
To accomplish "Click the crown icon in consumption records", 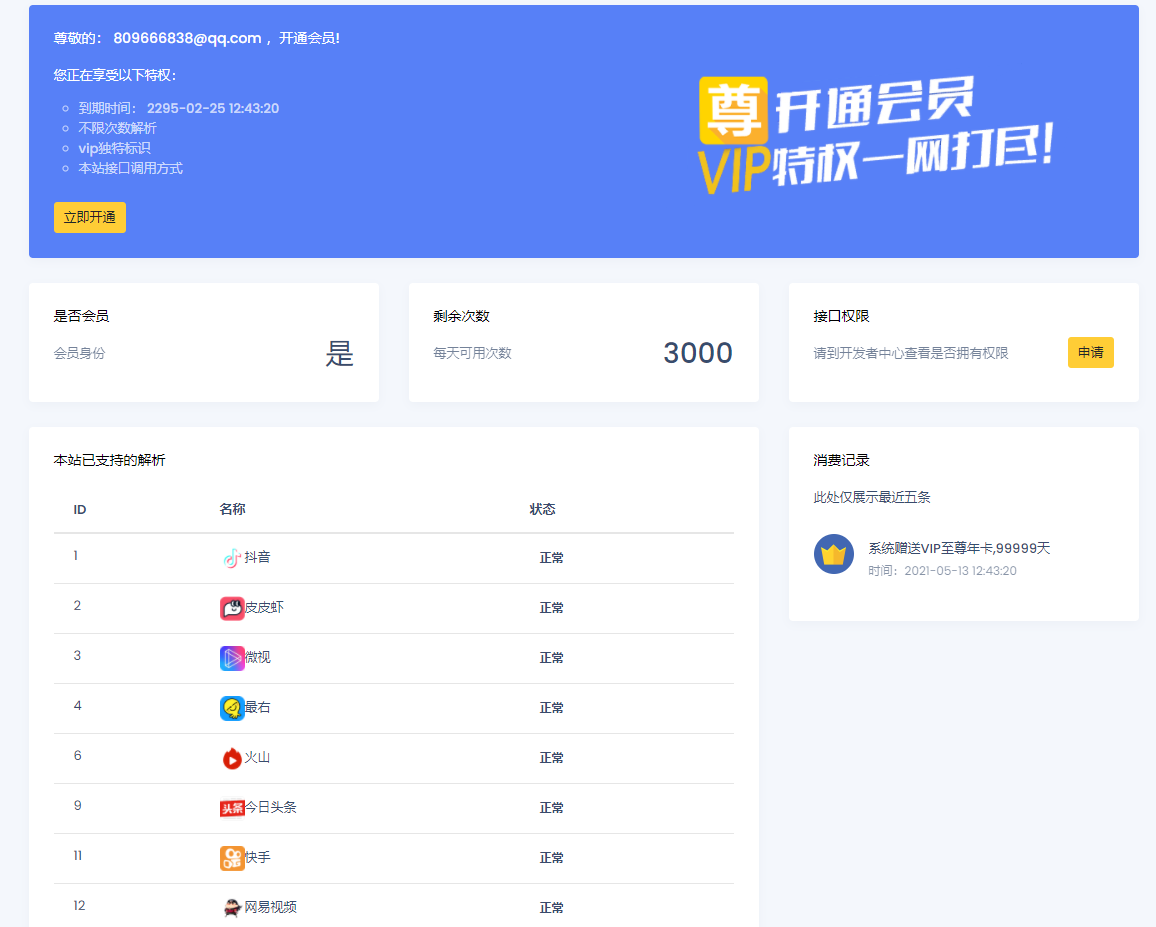I will pyautogui.click(x=833, y=554).
